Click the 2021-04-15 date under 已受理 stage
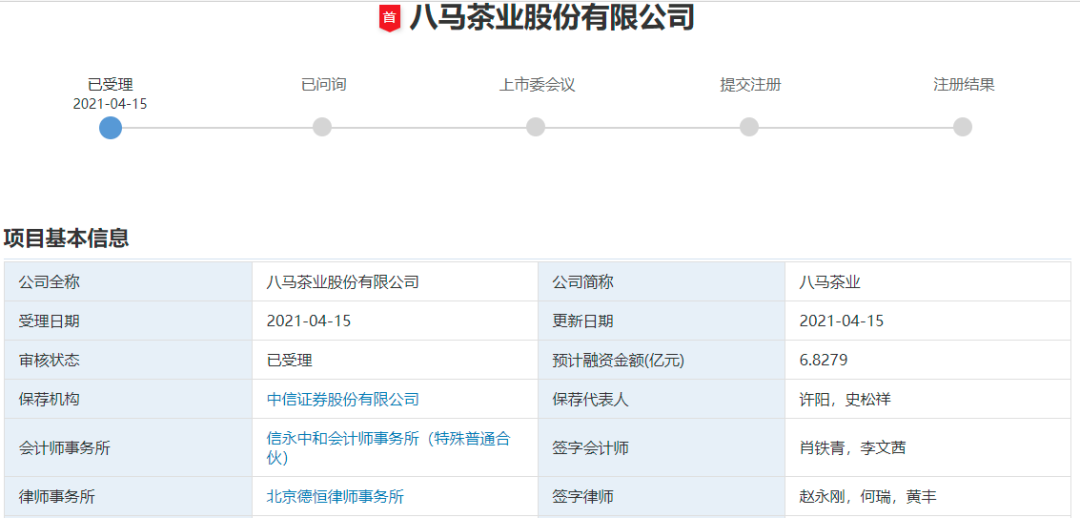The width and height of the screenshot is (1080, 518). coord(110,104)
